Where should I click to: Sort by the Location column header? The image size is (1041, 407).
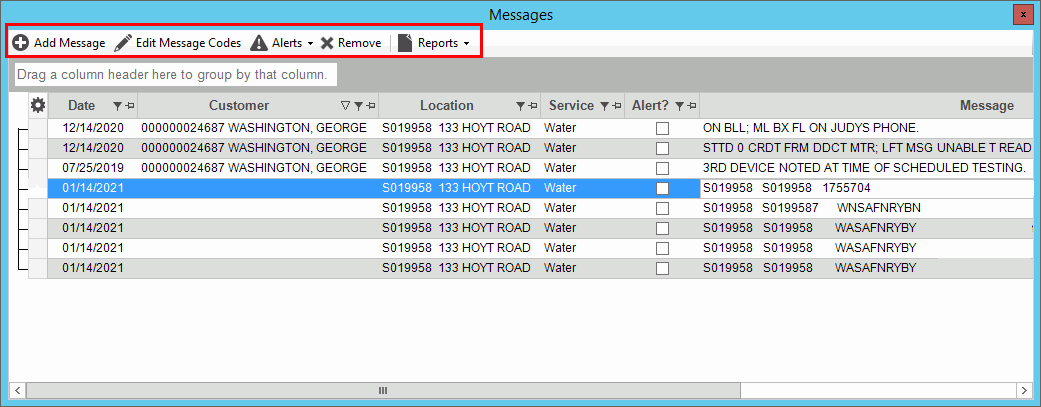pos(447,106)
